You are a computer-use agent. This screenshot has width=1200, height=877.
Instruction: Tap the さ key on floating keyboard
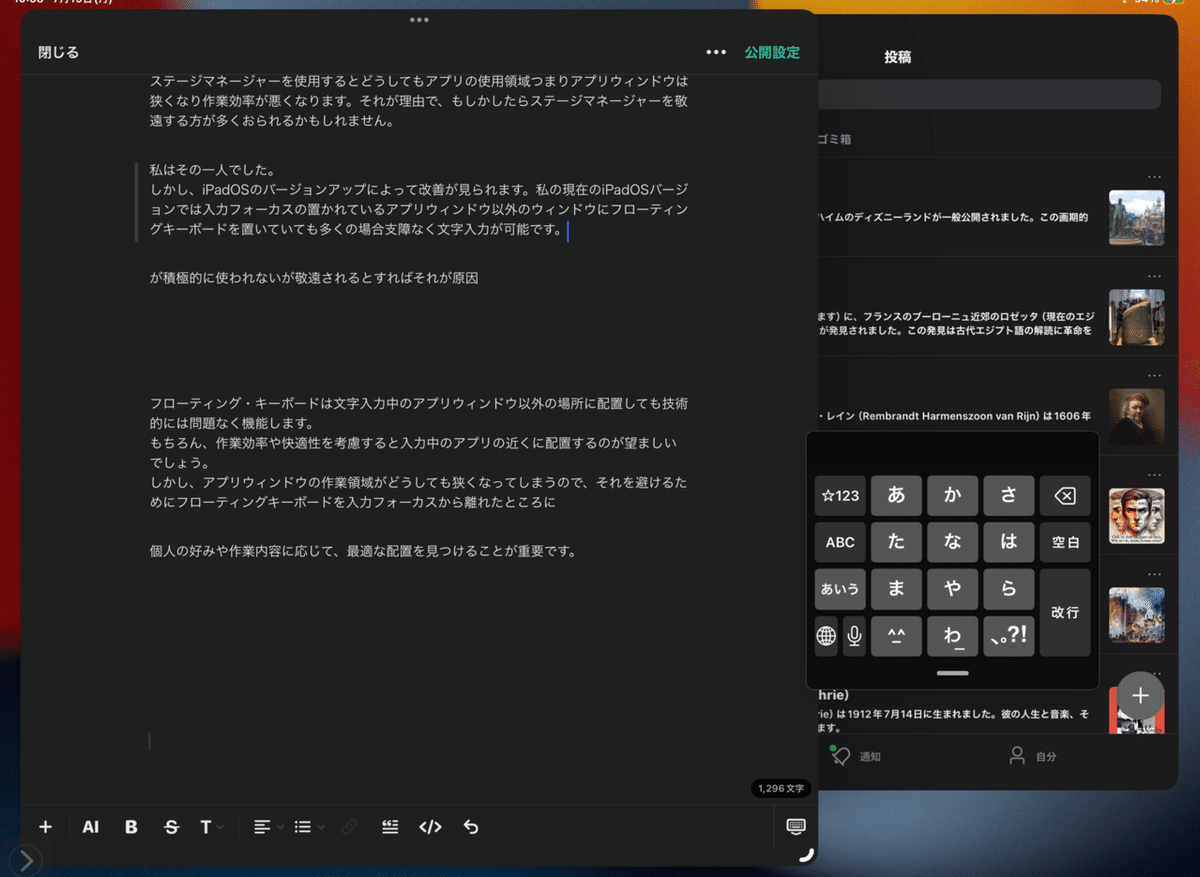click(1009, 496)
